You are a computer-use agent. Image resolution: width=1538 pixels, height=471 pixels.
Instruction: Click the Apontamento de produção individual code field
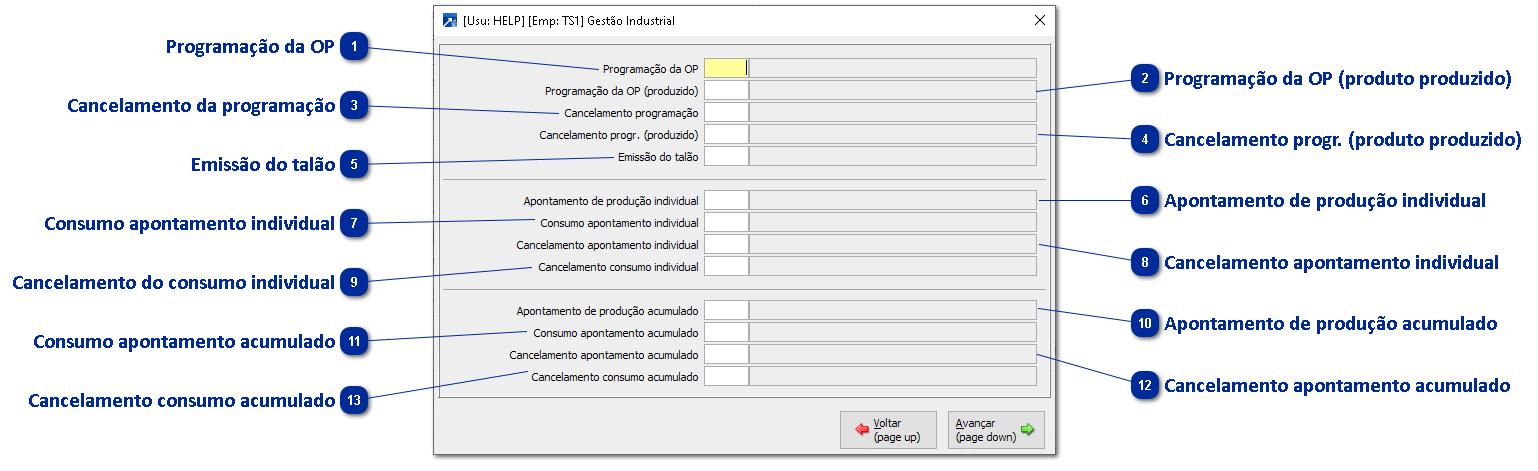click(726, 200)
